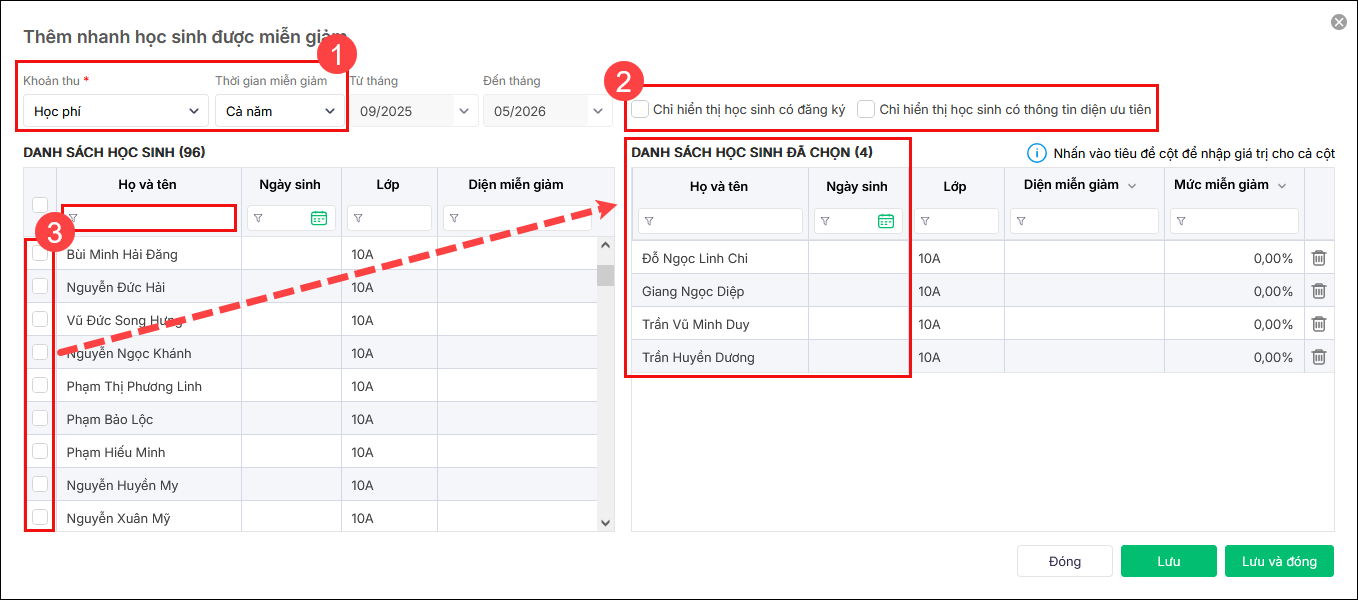Remove Giang Ngọc Diệp using trash icon
The height and width of the screenshot is (600, 1358).
[1319, 291]
